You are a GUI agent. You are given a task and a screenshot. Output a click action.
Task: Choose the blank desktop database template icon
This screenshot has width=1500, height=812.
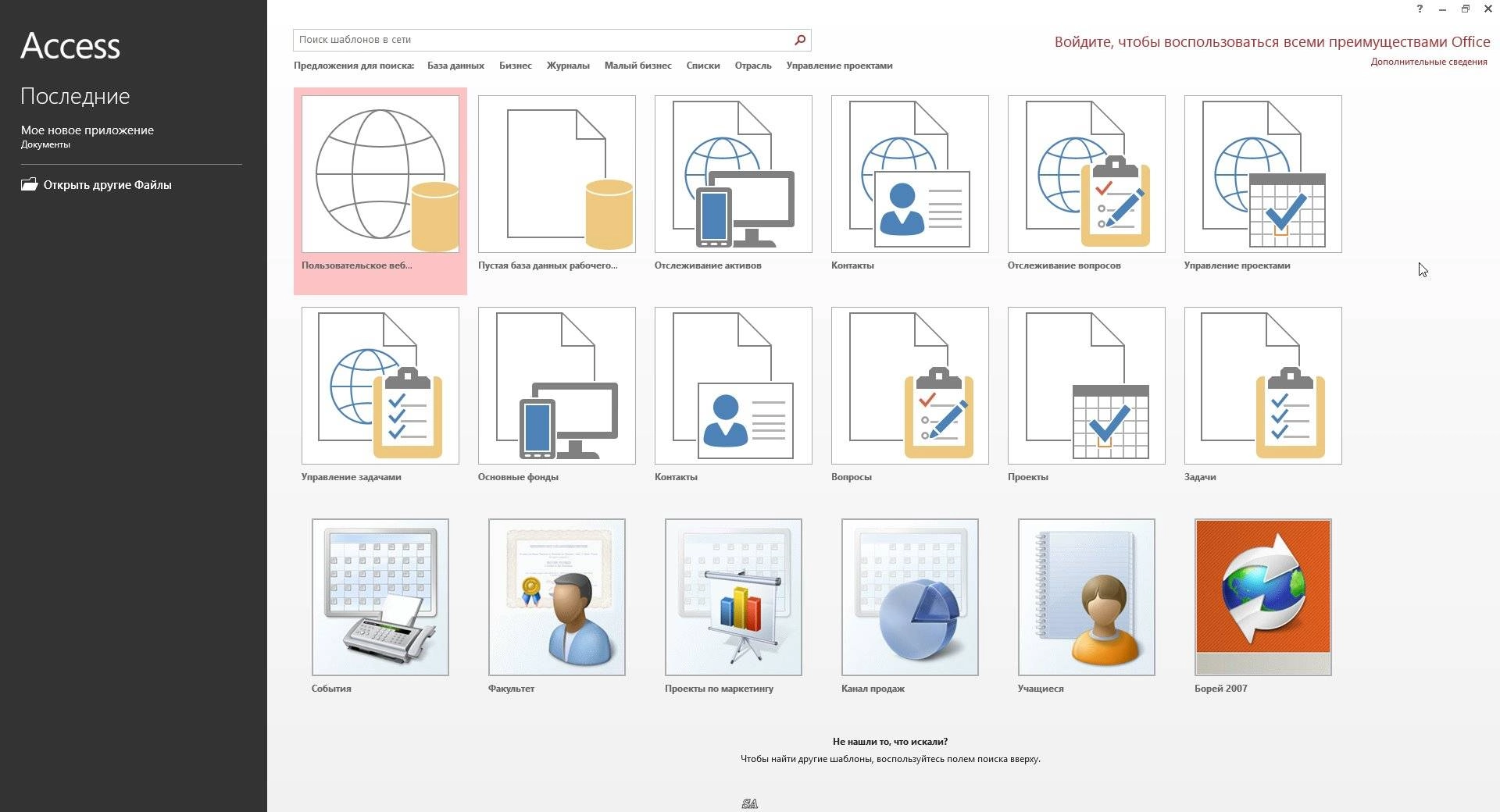(x=557, y=174)
